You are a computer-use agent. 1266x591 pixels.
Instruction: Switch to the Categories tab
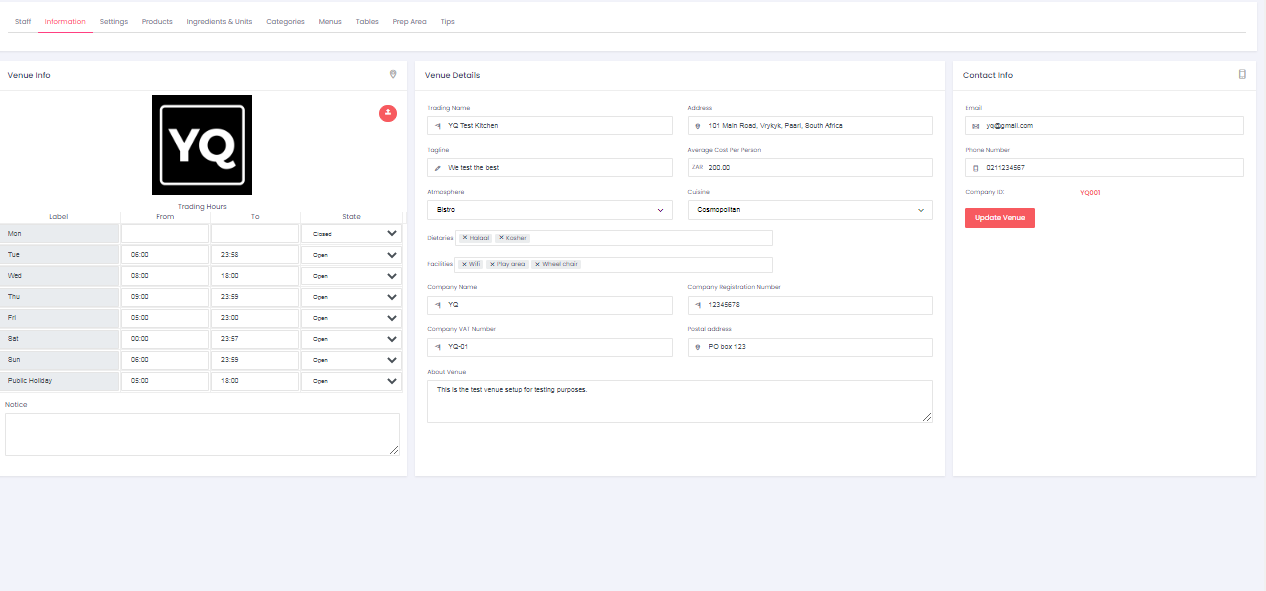tap(285, 21)
